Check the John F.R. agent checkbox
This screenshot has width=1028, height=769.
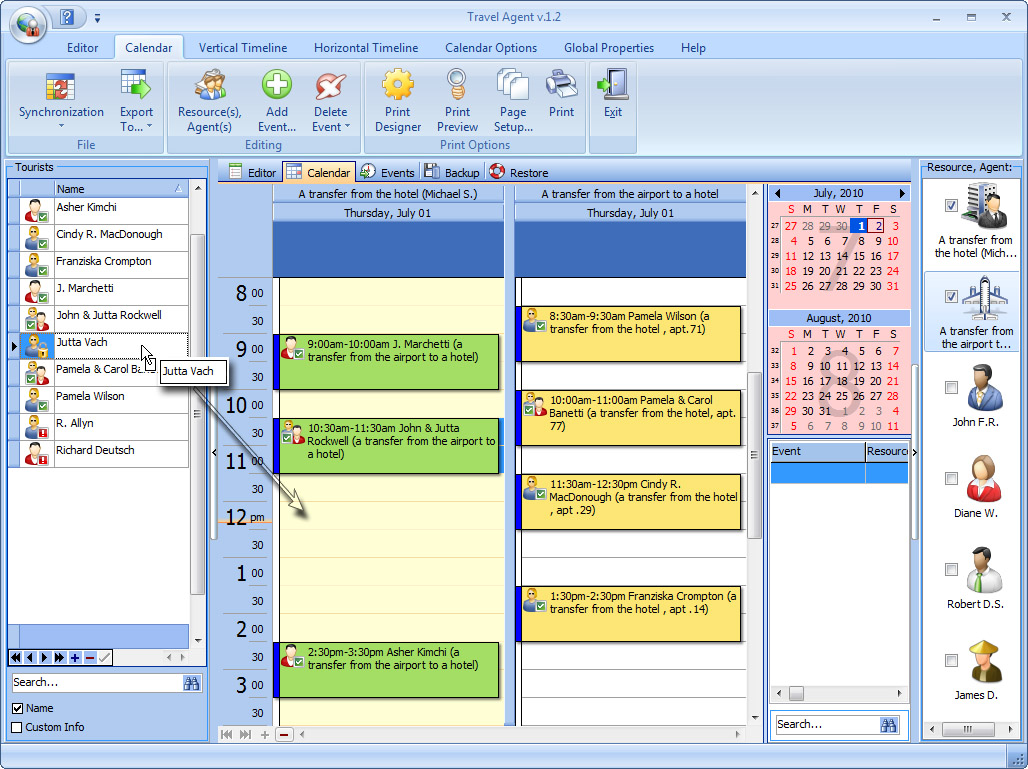click(x=952, y=387)
